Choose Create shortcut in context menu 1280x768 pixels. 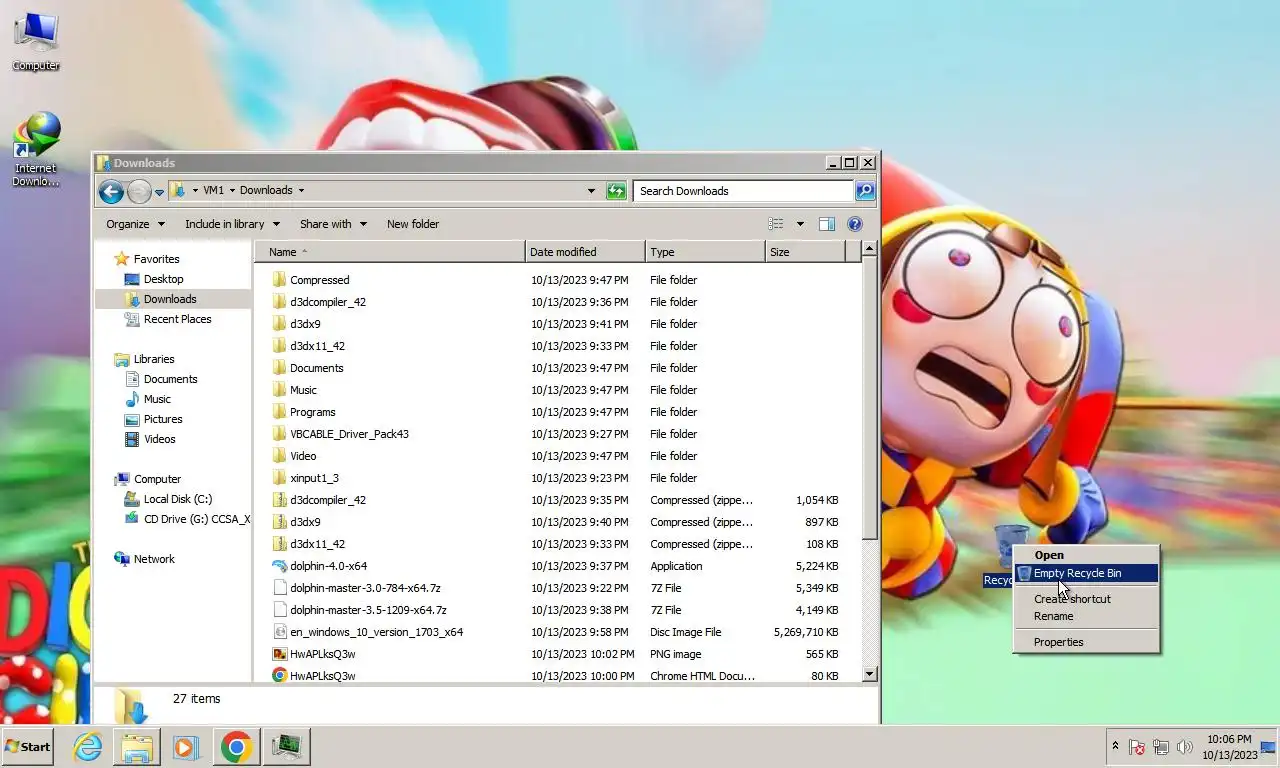[1072, 599]
